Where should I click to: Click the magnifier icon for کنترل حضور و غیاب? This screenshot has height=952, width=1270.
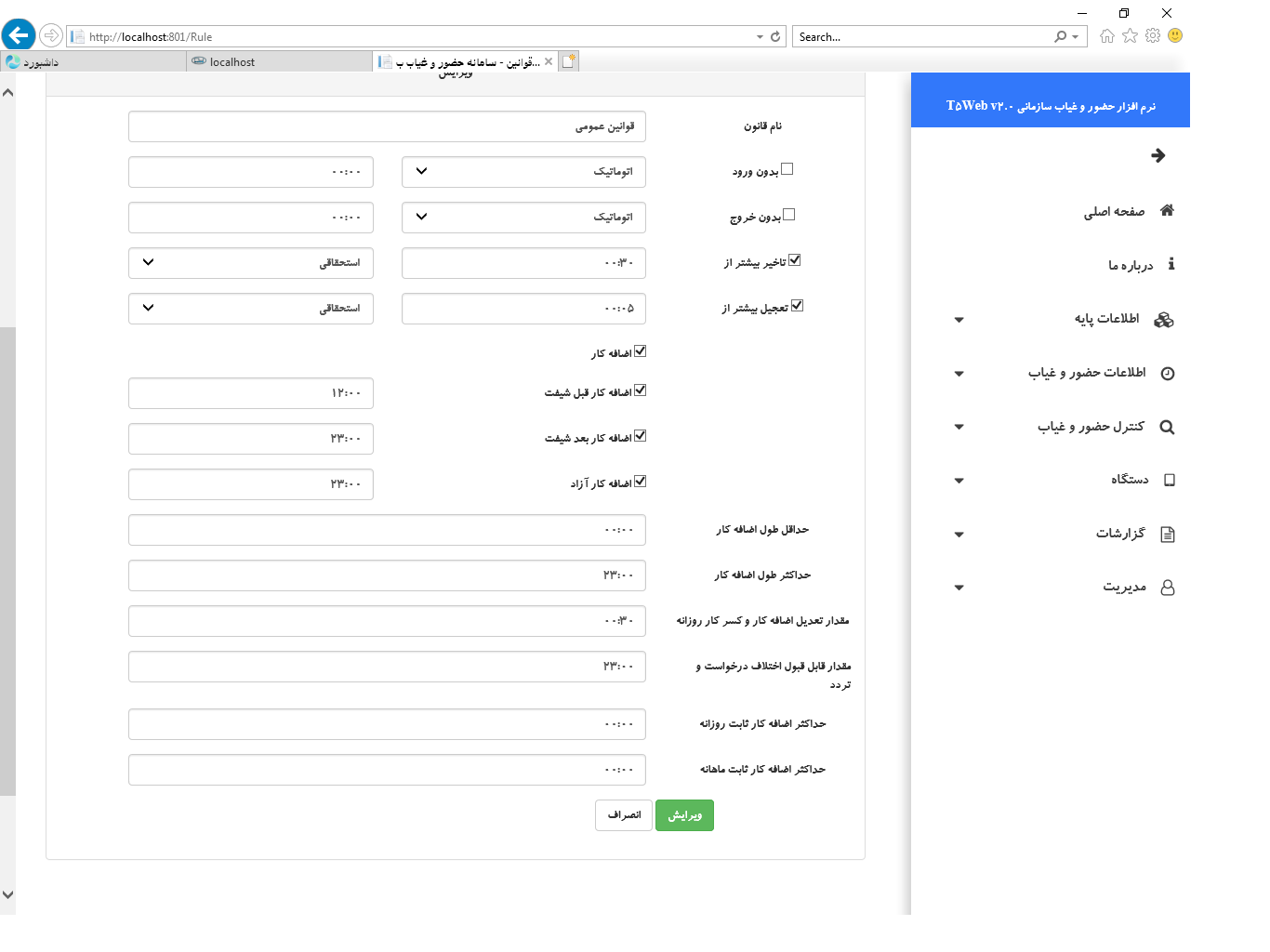[x=1168, y=428]
